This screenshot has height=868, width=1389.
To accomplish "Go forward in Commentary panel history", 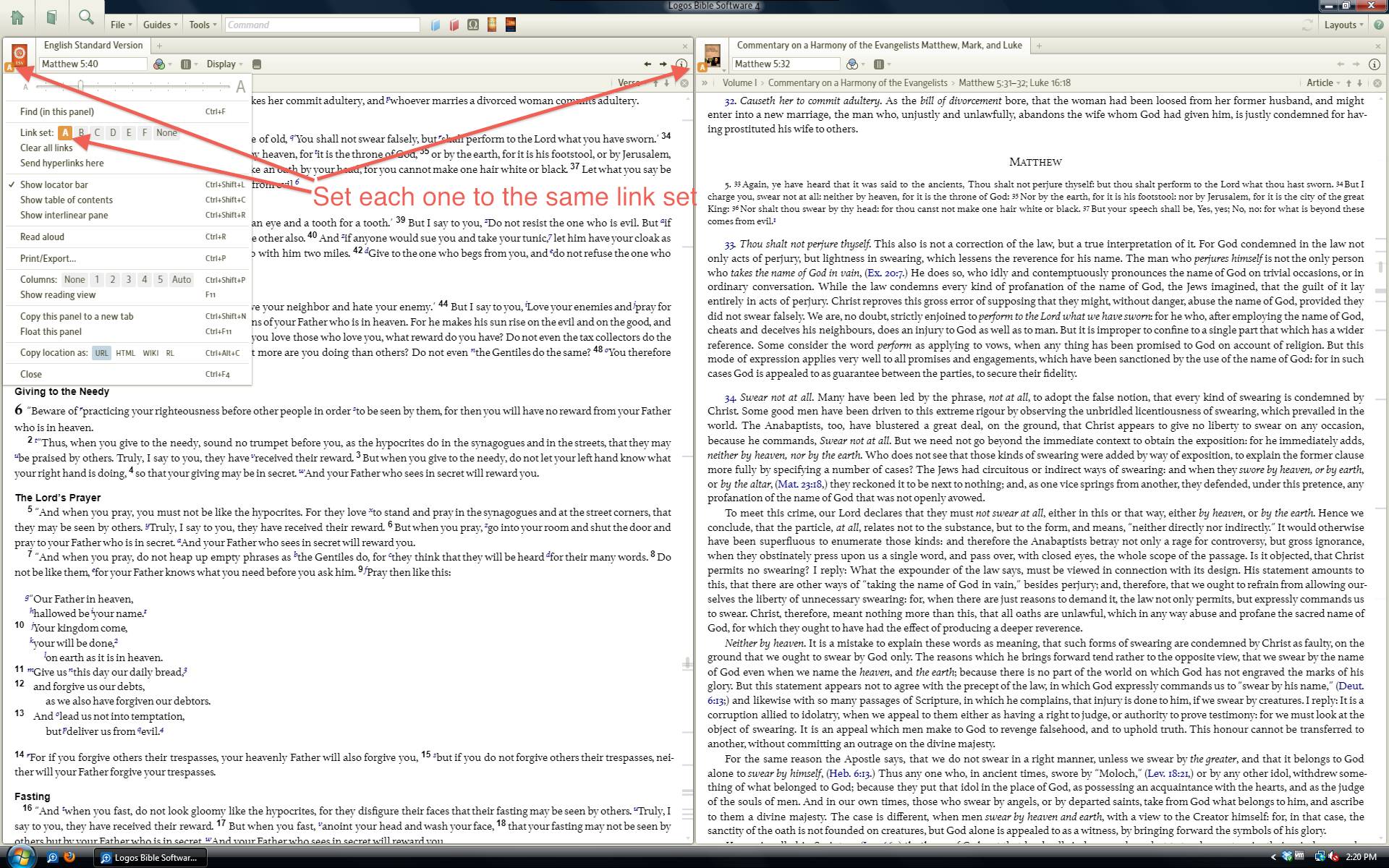I will pos(1356,64).
